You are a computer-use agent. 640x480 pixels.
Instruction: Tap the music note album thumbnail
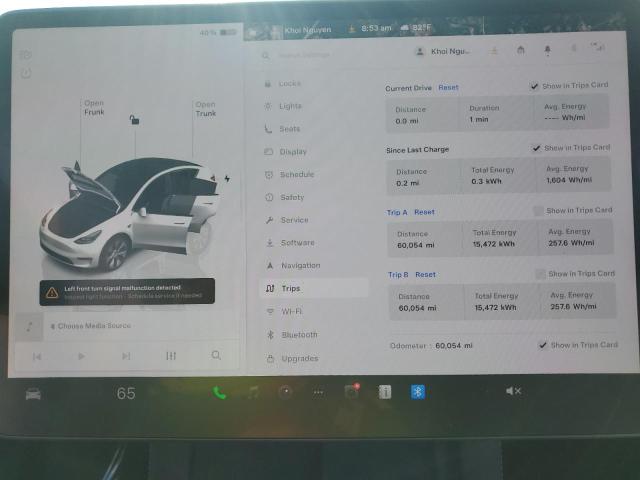29,327
